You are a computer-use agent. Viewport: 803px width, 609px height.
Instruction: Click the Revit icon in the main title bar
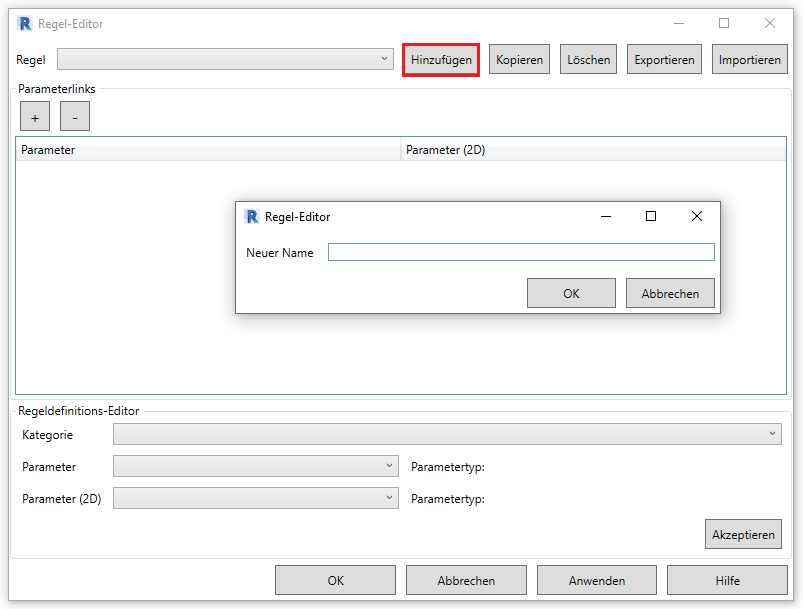[x=25, y=23]
